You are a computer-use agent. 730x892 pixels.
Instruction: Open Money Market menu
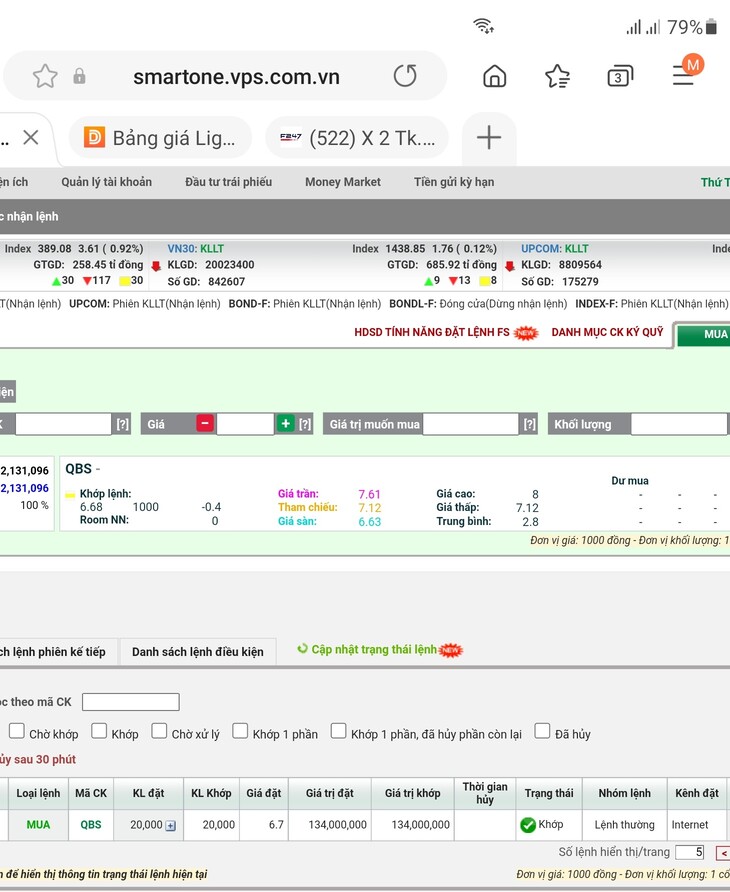coord(343,182)
